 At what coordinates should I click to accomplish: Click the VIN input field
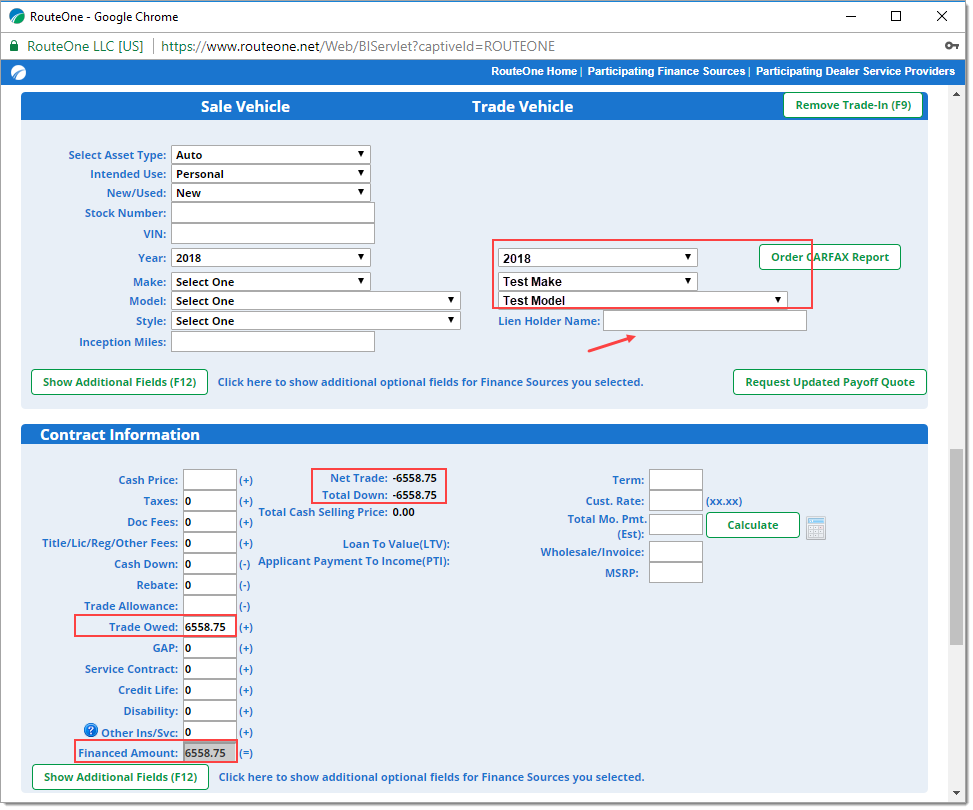[x=273, y=234]
